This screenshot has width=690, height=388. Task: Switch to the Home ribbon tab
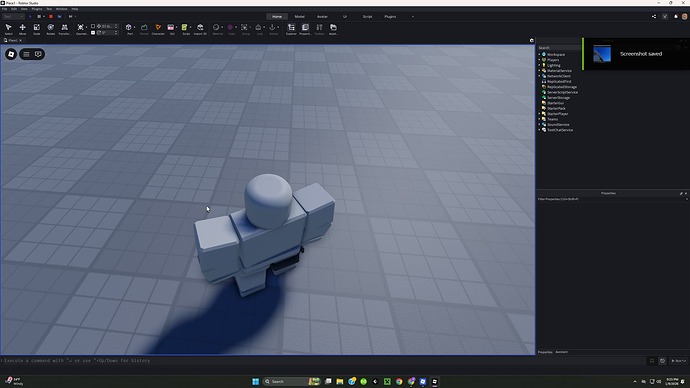tap(277, 17)
